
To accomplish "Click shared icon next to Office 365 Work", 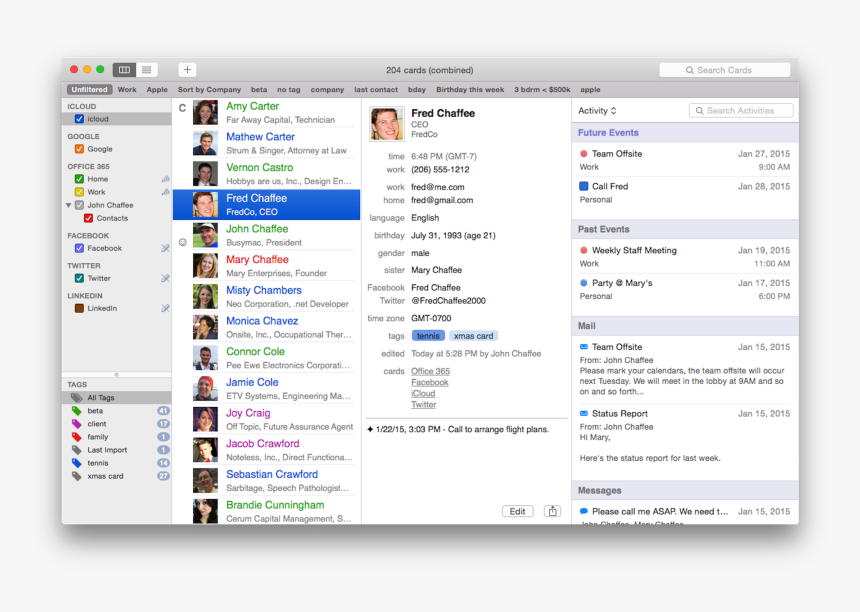I will 165,192.
